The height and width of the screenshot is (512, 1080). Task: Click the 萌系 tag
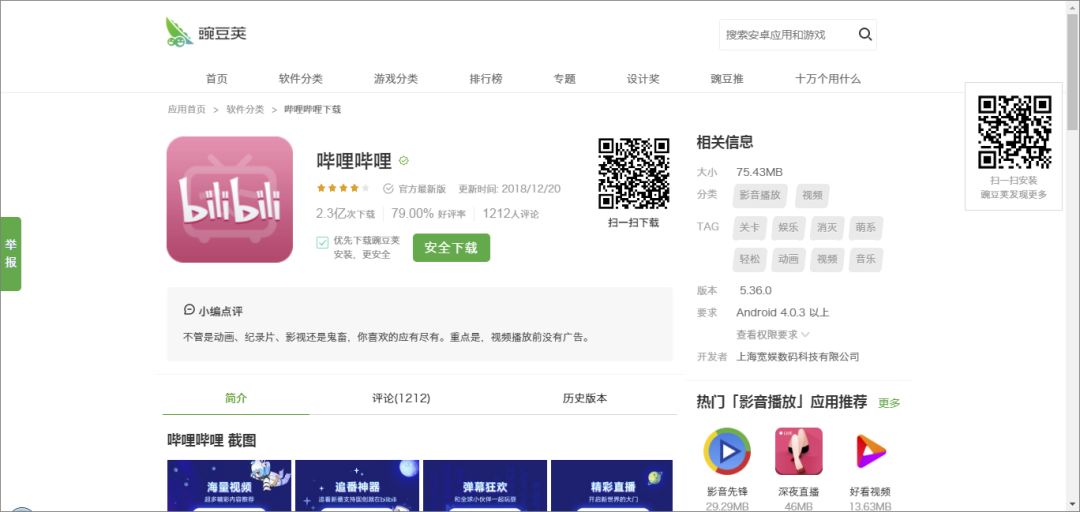coord(865,227)
